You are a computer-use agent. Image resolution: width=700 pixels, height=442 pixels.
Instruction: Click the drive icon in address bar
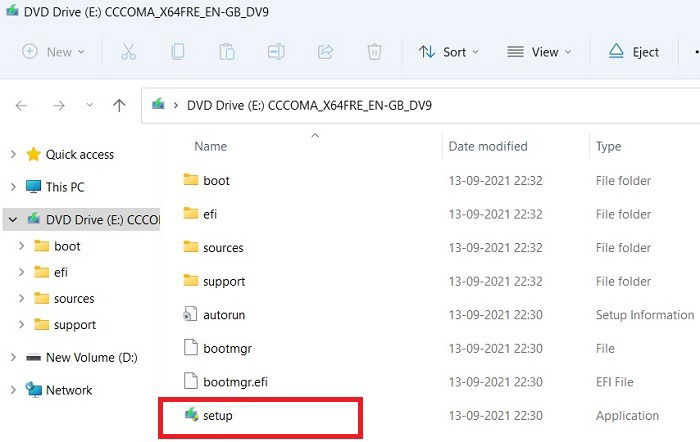click(158, 105)
